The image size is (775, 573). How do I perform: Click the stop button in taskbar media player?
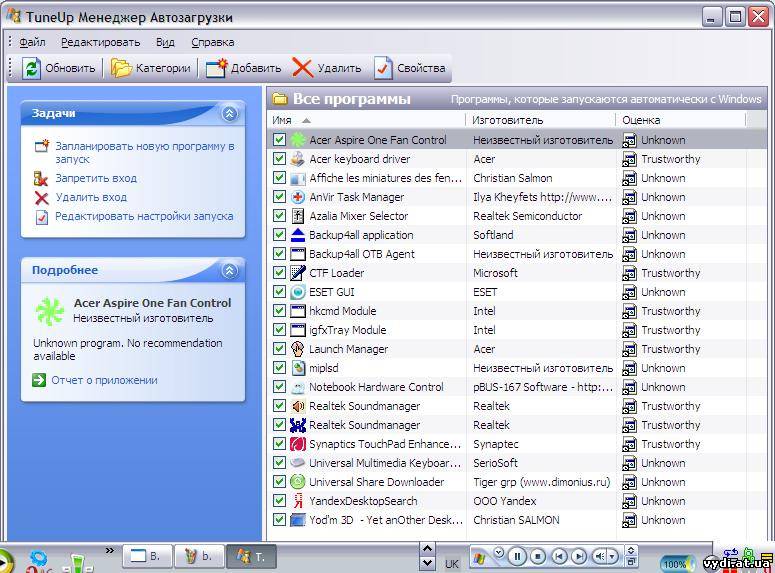538,557
